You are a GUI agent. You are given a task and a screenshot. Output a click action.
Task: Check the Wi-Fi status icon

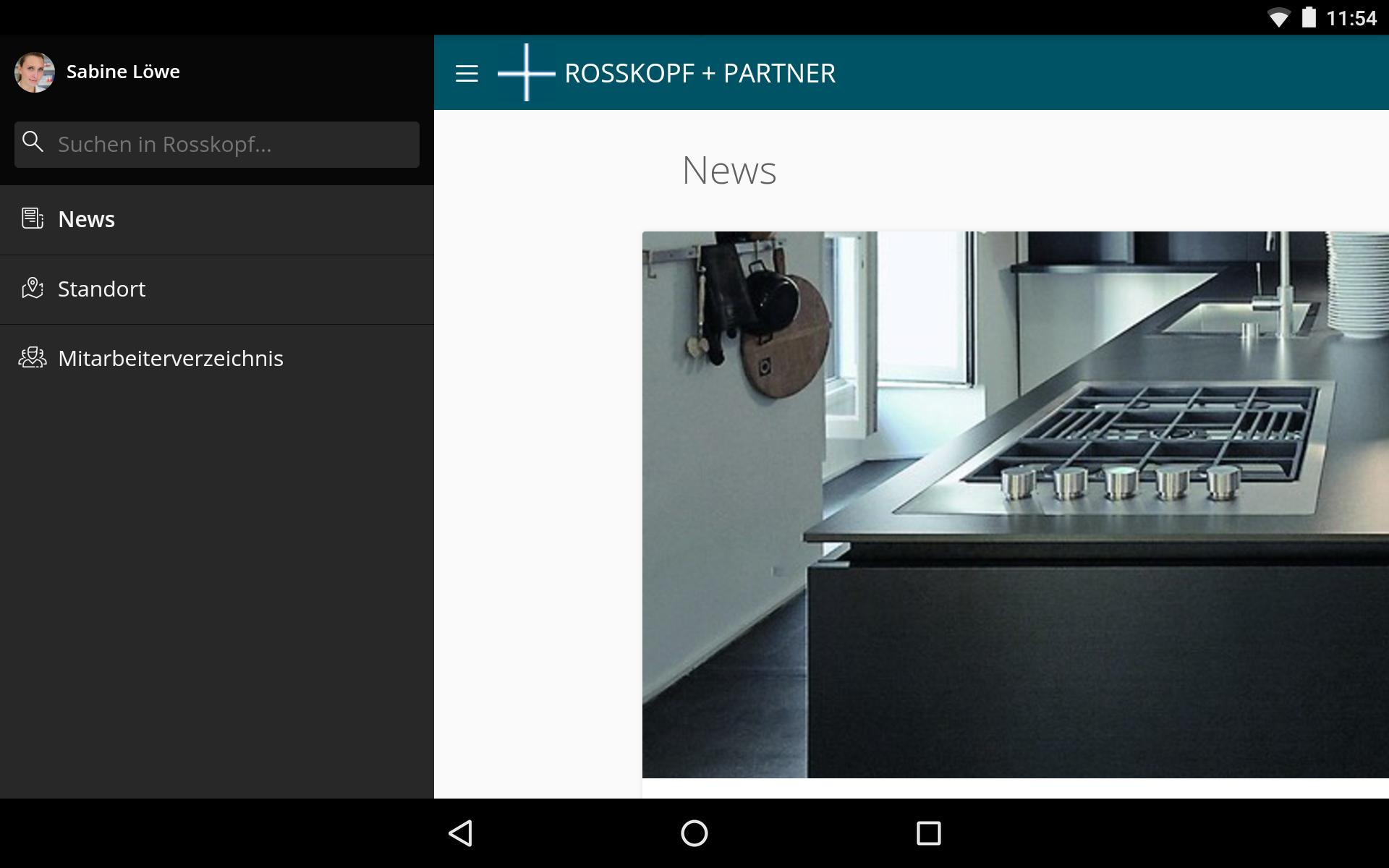[1279, 18]
